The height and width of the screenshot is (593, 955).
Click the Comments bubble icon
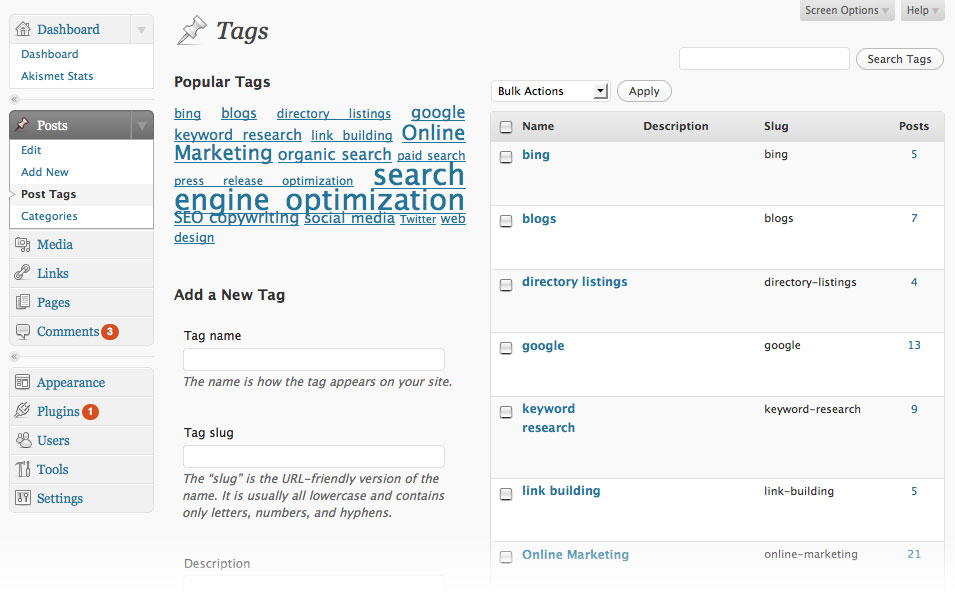pos(25,331)
